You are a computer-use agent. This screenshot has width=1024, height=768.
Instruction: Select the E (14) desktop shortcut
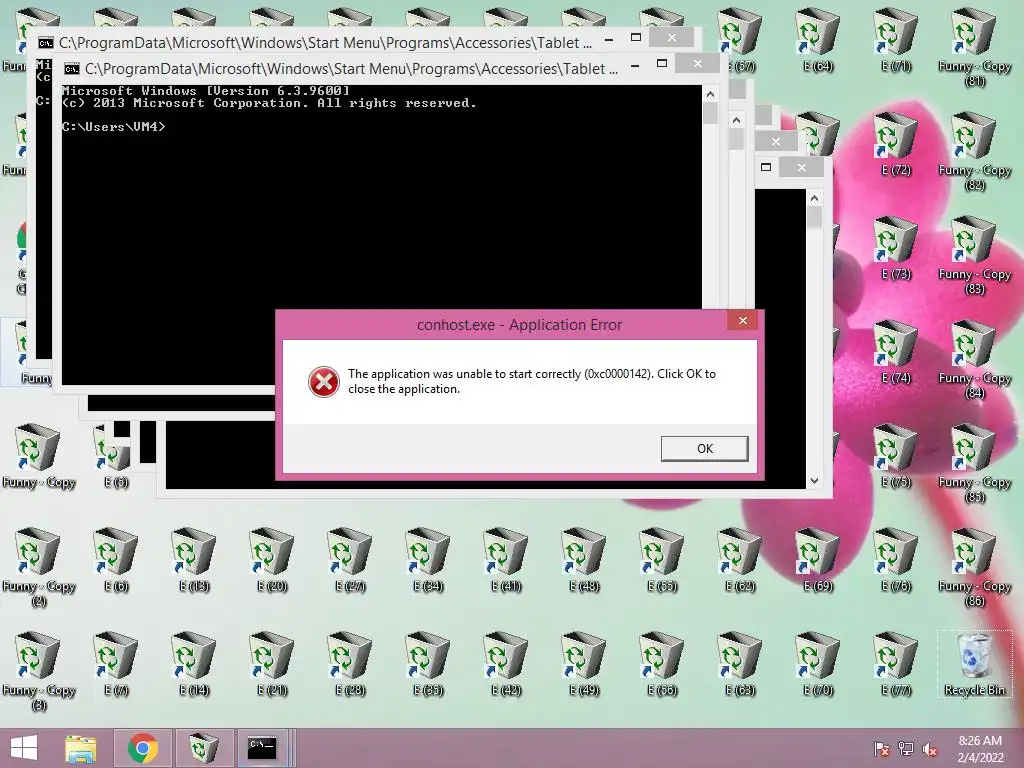coord(194,664)
